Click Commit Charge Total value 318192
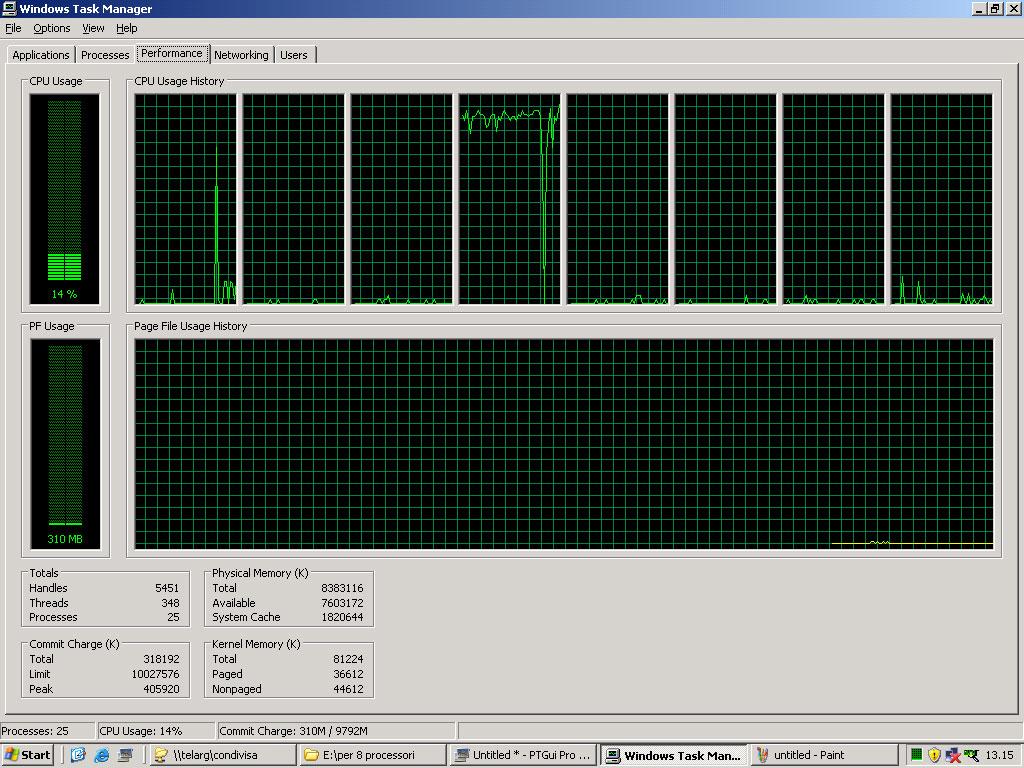Screen dimensions: 1024x768 click(161, 659)
